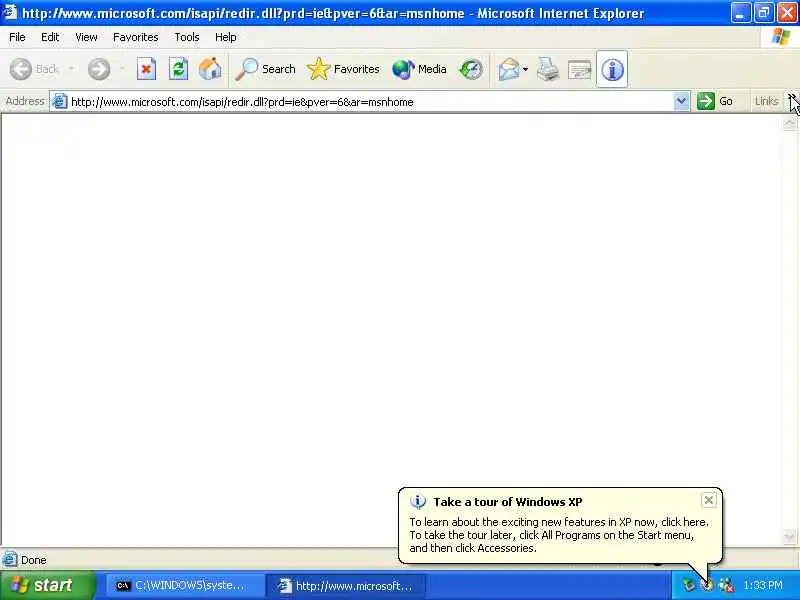
Task: Click the blue info toolbar icon
Action: coord(612,69)
